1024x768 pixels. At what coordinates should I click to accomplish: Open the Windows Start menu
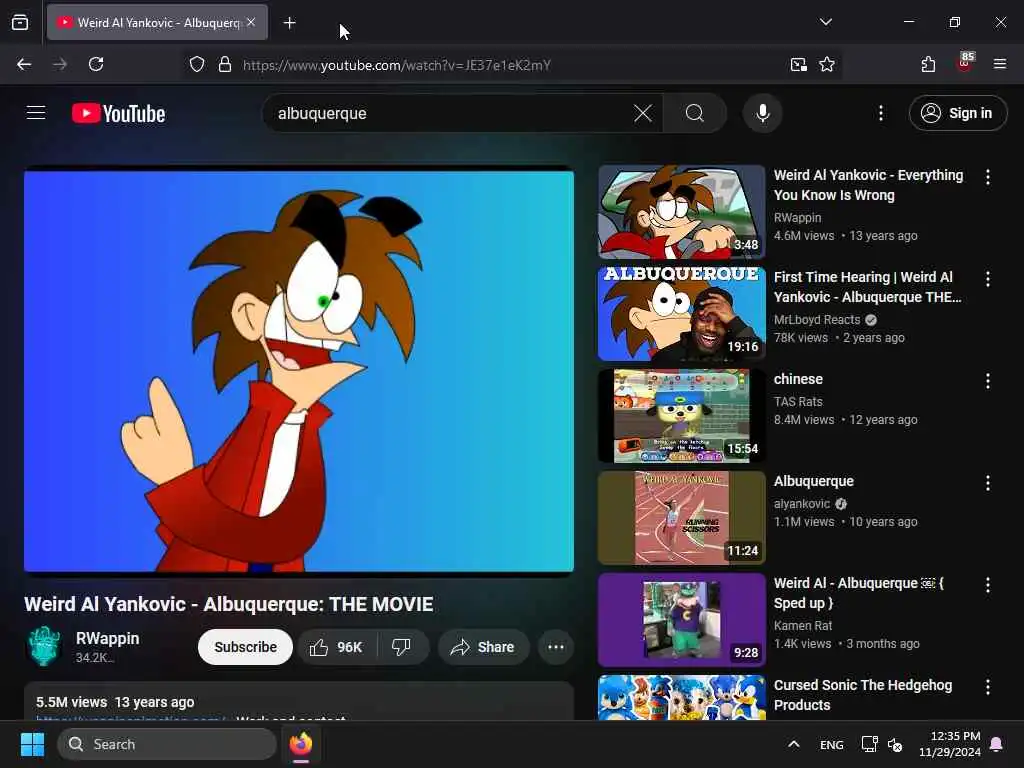32,744
